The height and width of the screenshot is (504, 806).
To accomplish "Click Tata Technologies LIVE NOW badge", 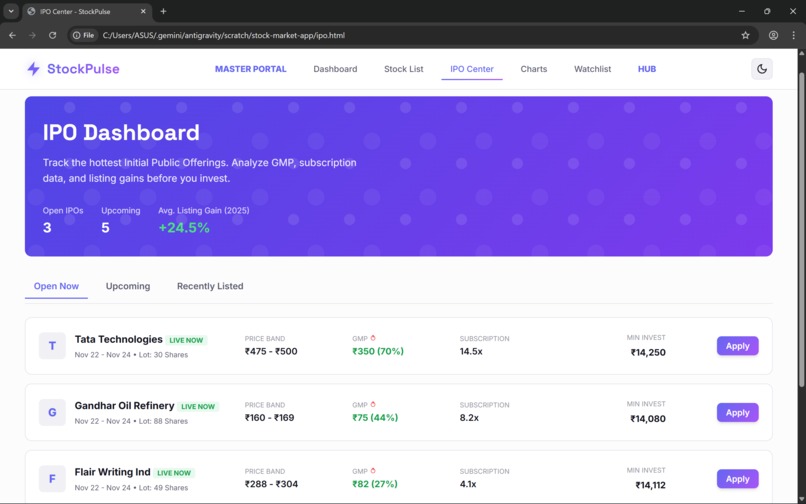I will [x=187, y=340].
